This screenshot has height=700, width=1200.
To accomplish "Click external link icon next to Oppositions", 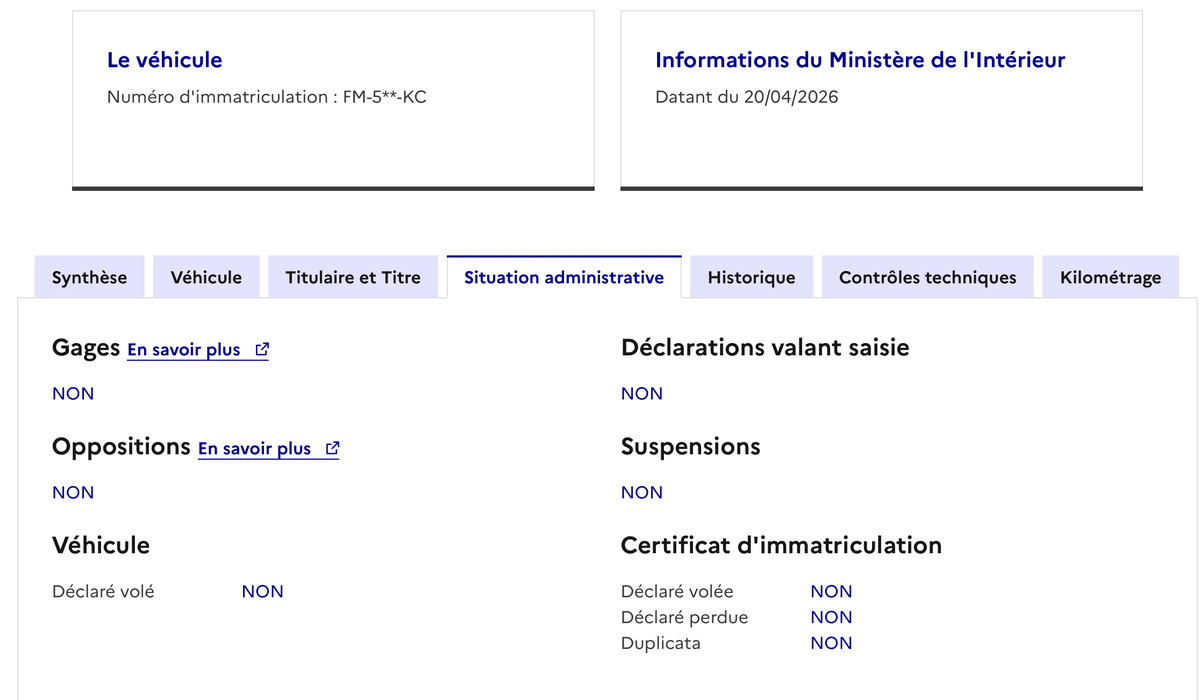I will point(333,449).
